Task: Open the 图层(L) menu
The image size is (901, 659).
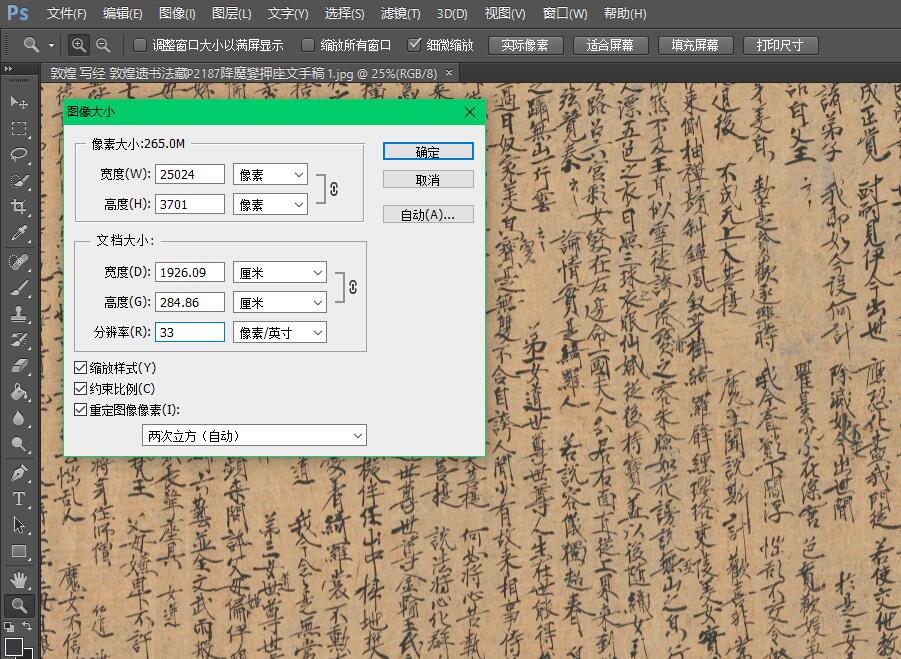Action: (232, 13)
